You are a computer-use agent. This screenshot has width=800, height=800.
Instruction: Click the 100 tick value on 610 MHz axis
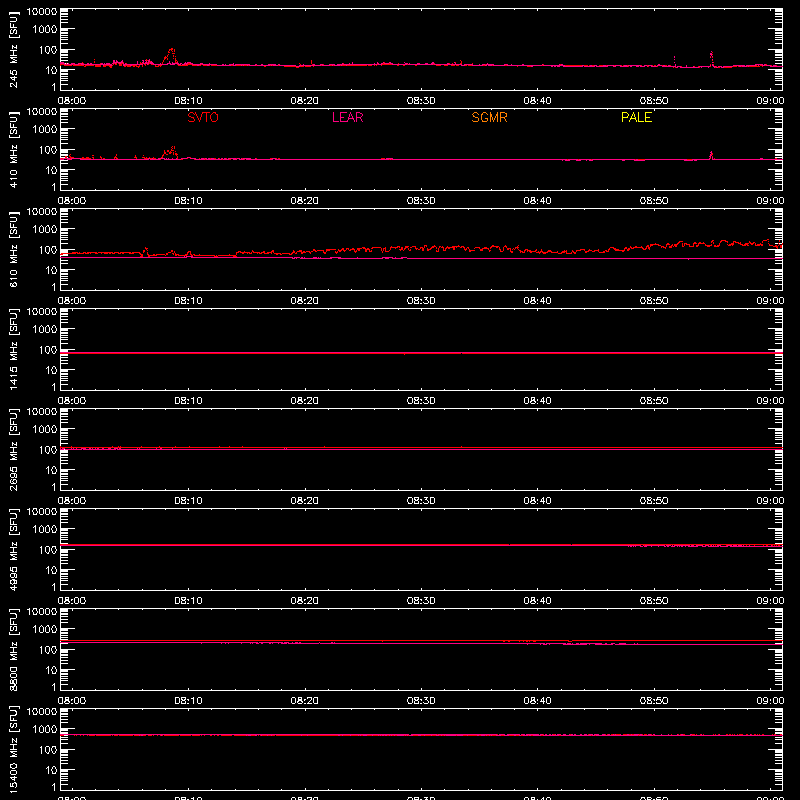tap(48, 250)
